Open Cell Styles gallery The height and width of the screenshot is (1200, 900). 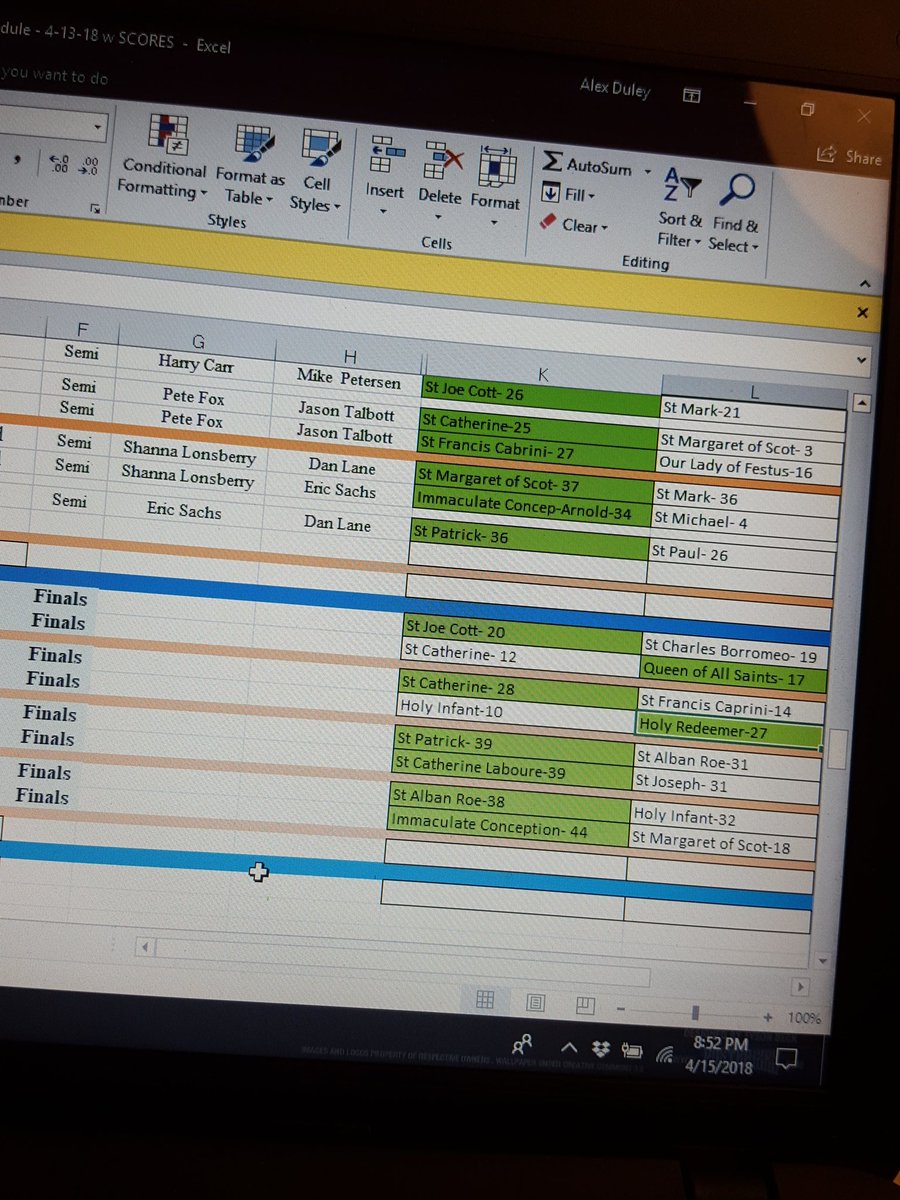[x=318, y=170]
